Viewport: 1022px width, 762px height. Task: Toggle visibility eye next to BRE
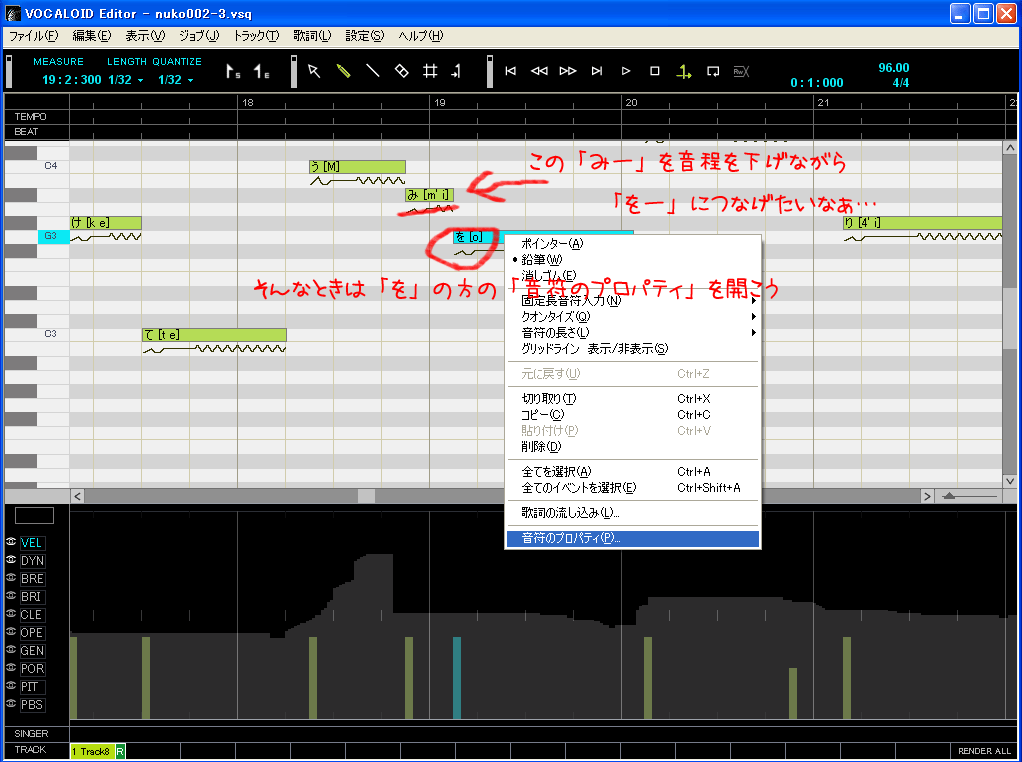pyautogui.click(x=11, y=578)
